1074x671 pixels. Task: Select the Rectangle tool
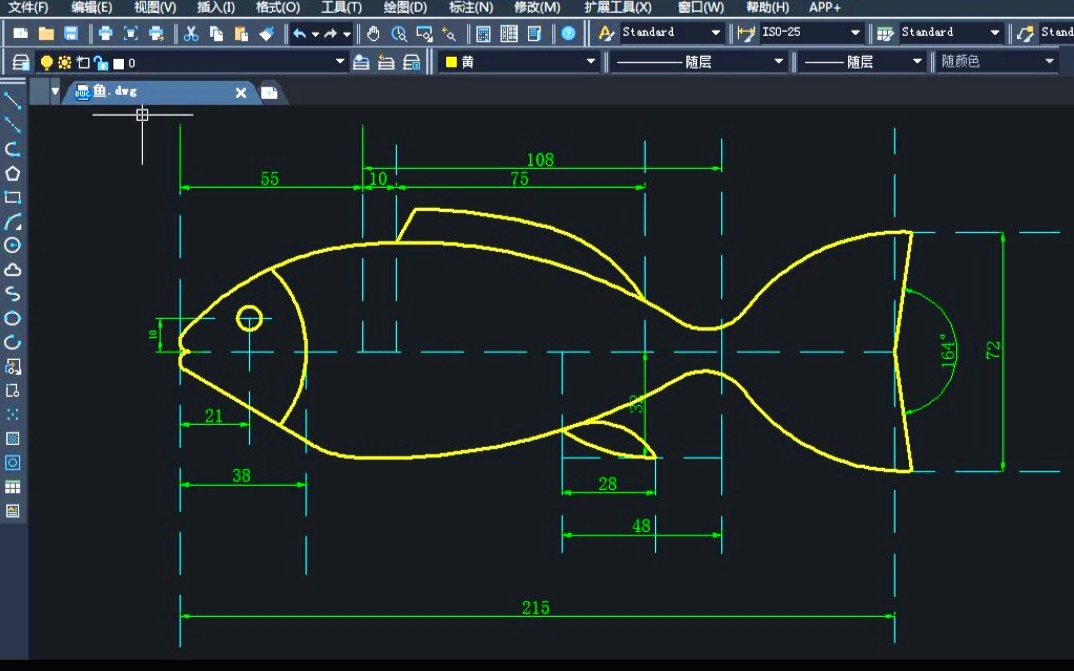pyautogui.click(x=12, y=197)
